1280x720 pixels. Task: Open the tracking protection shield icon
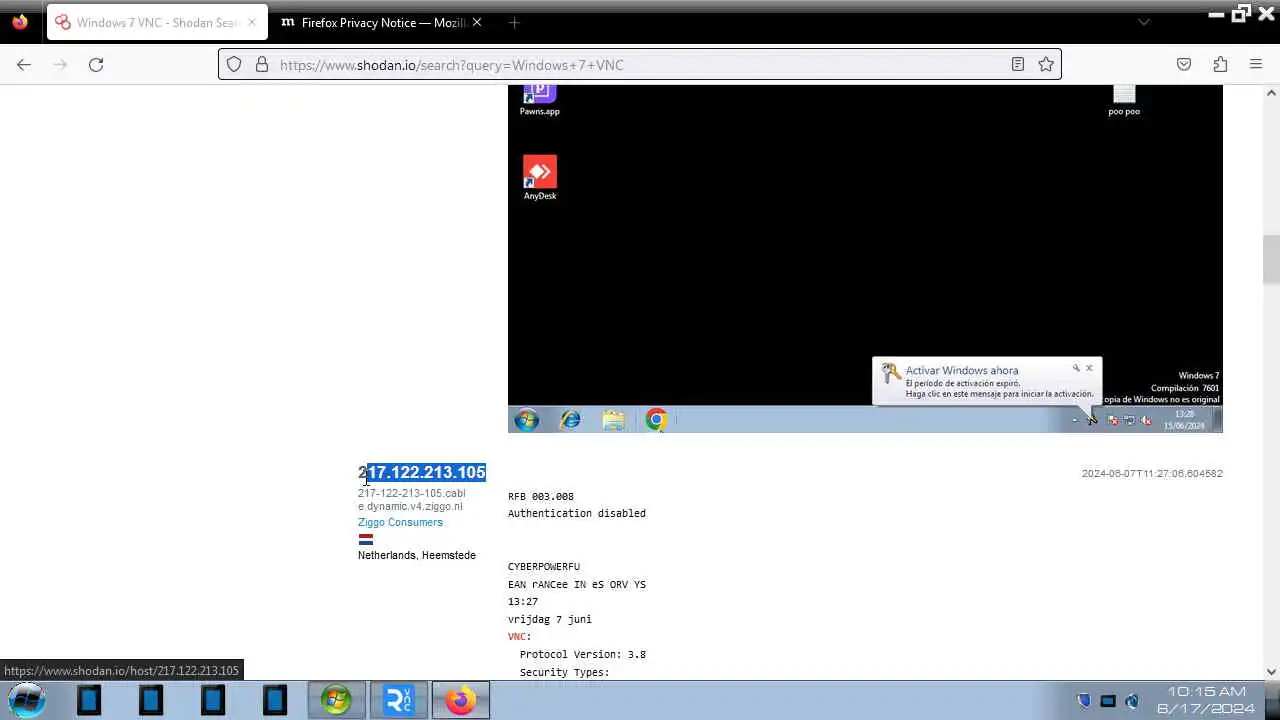click(x=234, y=64)
